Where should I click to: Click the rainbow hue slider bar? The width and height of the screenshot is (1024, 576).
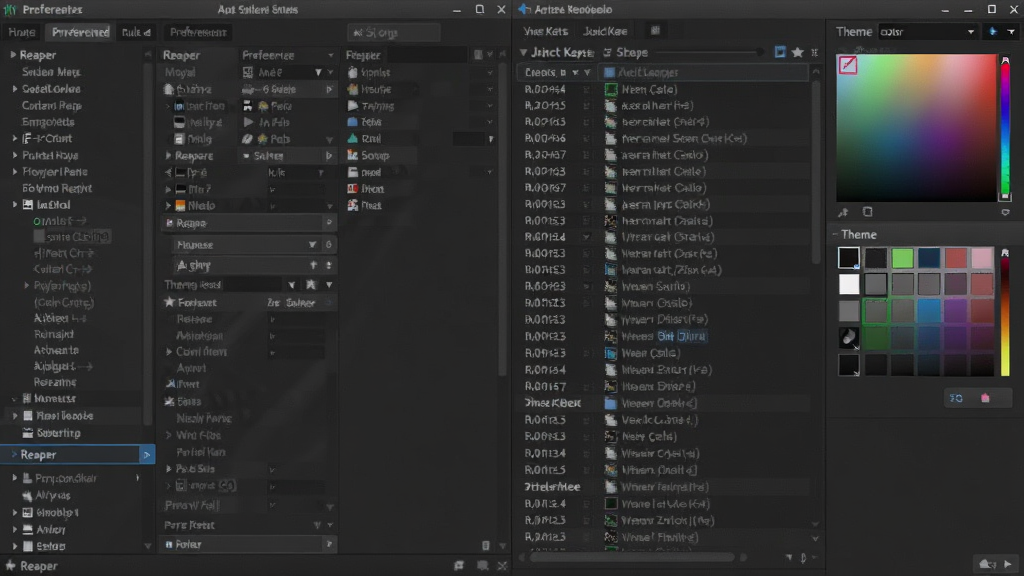point(1005,128)
